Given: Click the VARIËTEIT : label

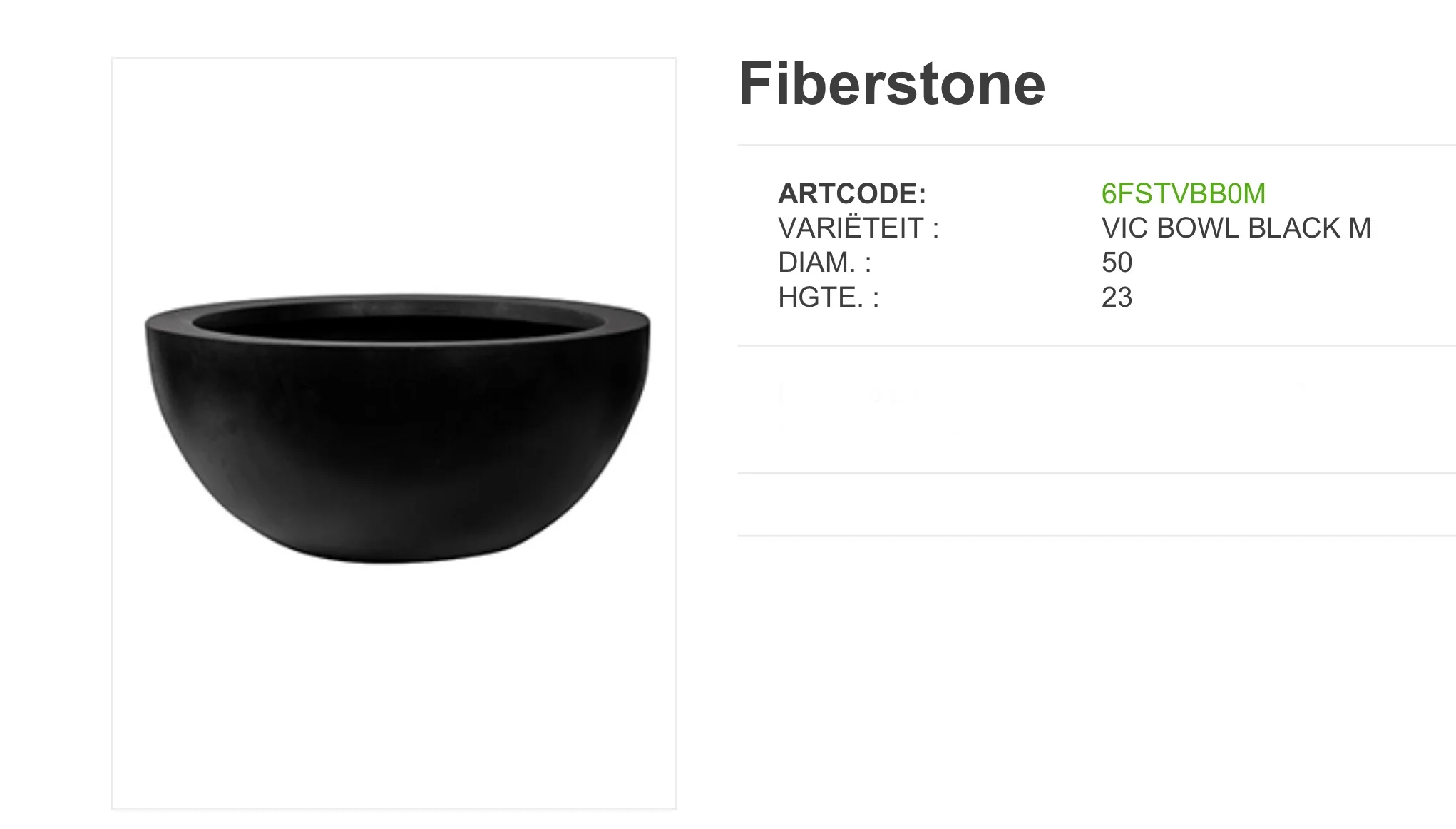Looking at the screenshot, I should tap(858, 228).
